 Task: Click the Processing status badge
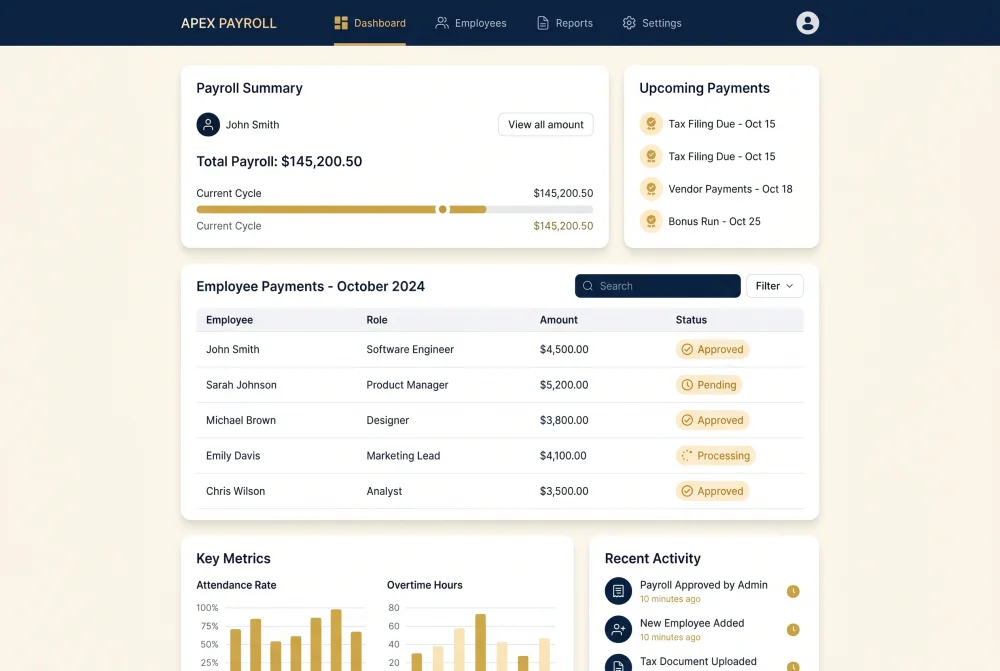[x=716, y=455]
